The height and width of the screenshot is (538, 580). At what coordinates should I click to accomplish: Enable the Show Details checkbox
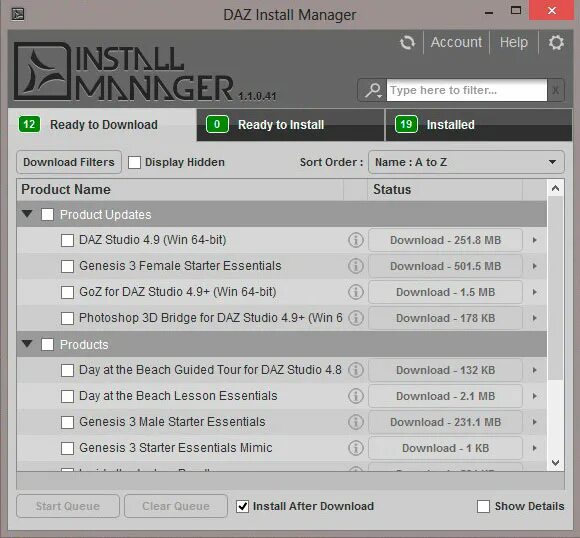coord(483,506)
